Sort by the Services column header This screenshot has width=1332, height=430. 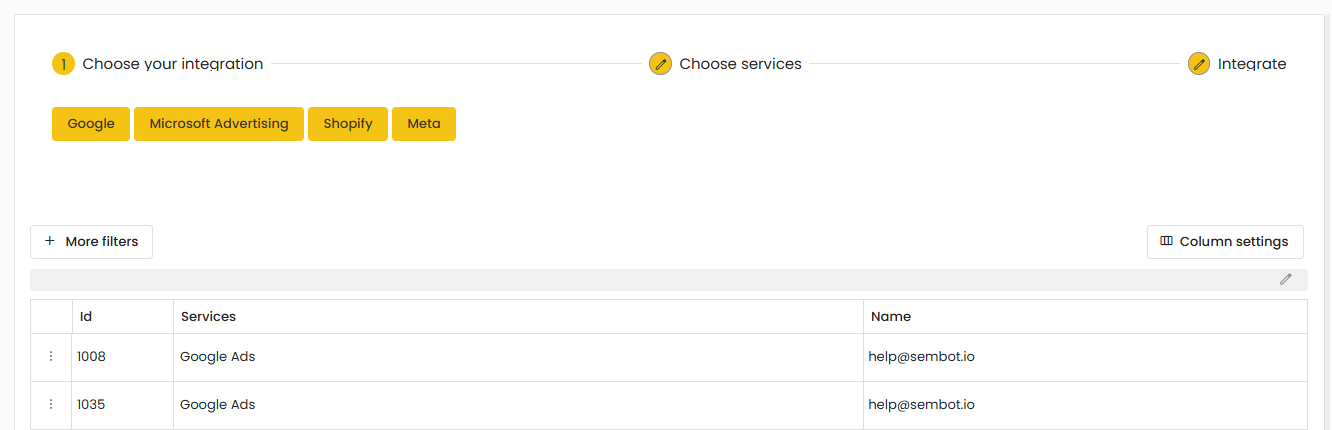coord(208,317)
